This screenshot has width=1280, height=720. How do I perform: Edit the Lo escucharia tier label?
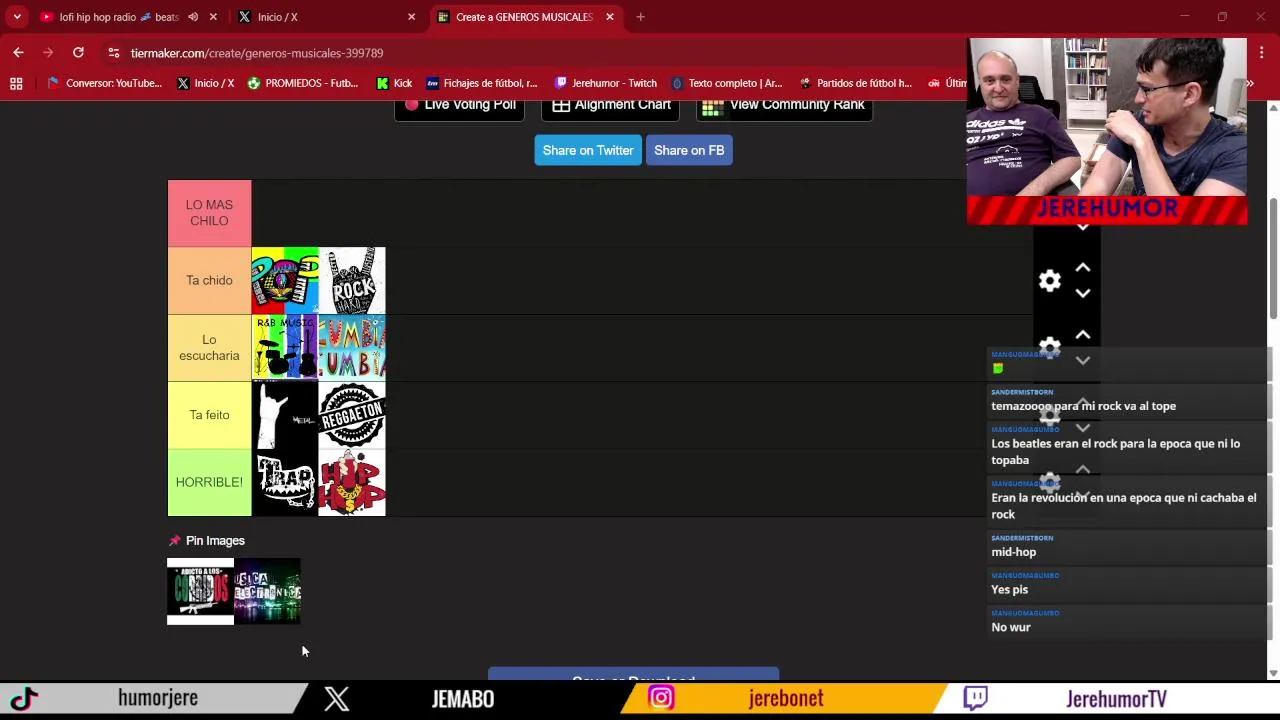pyautogui.click(x=209, y=347)
